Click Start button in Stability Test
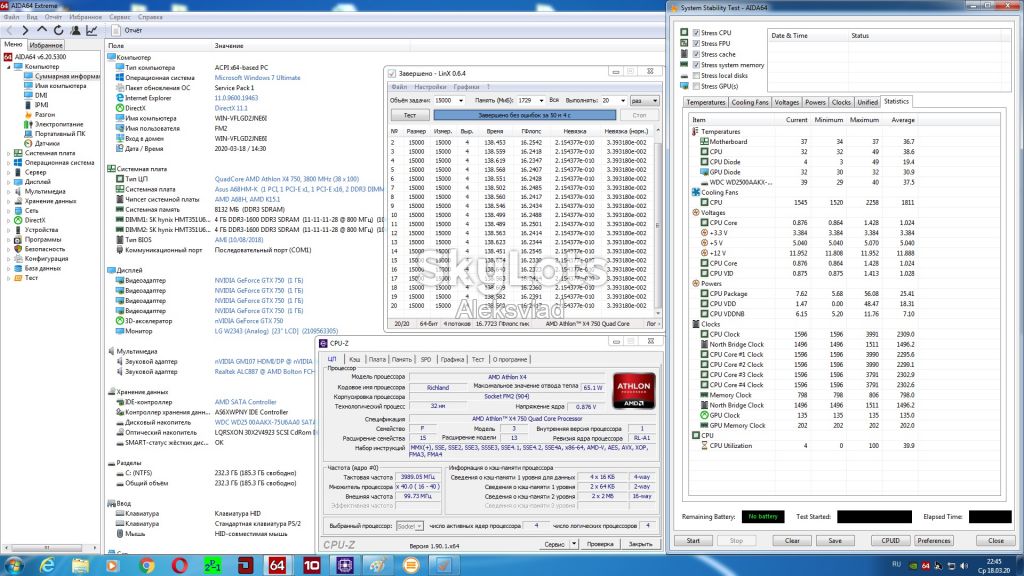The width and height of the screenshot is (1024, 576). [693, 541]
